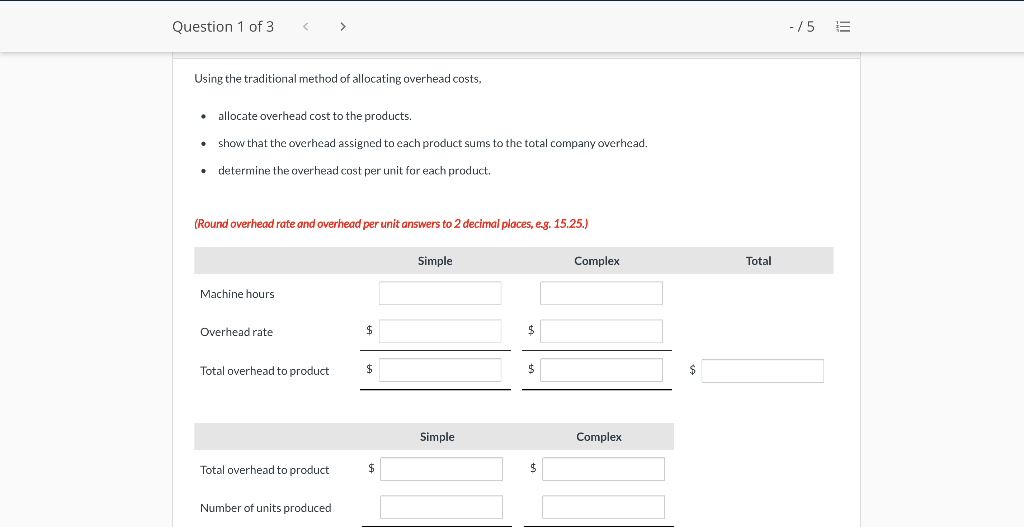Click the 'Number of units produced' label

pyautogui.click(x=266, y=508)
